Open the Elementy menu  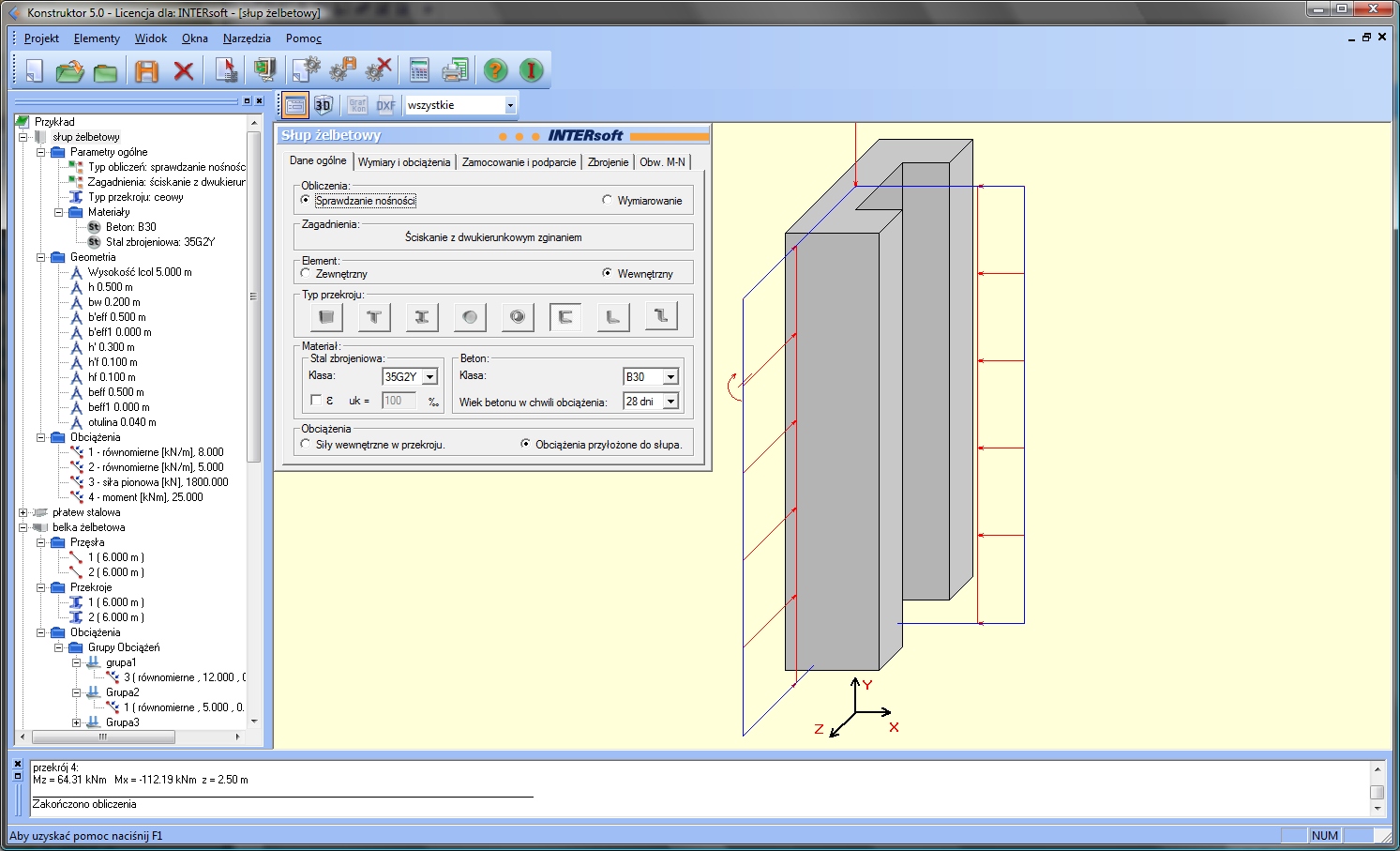pyautogui.click(x=97, y=38)
